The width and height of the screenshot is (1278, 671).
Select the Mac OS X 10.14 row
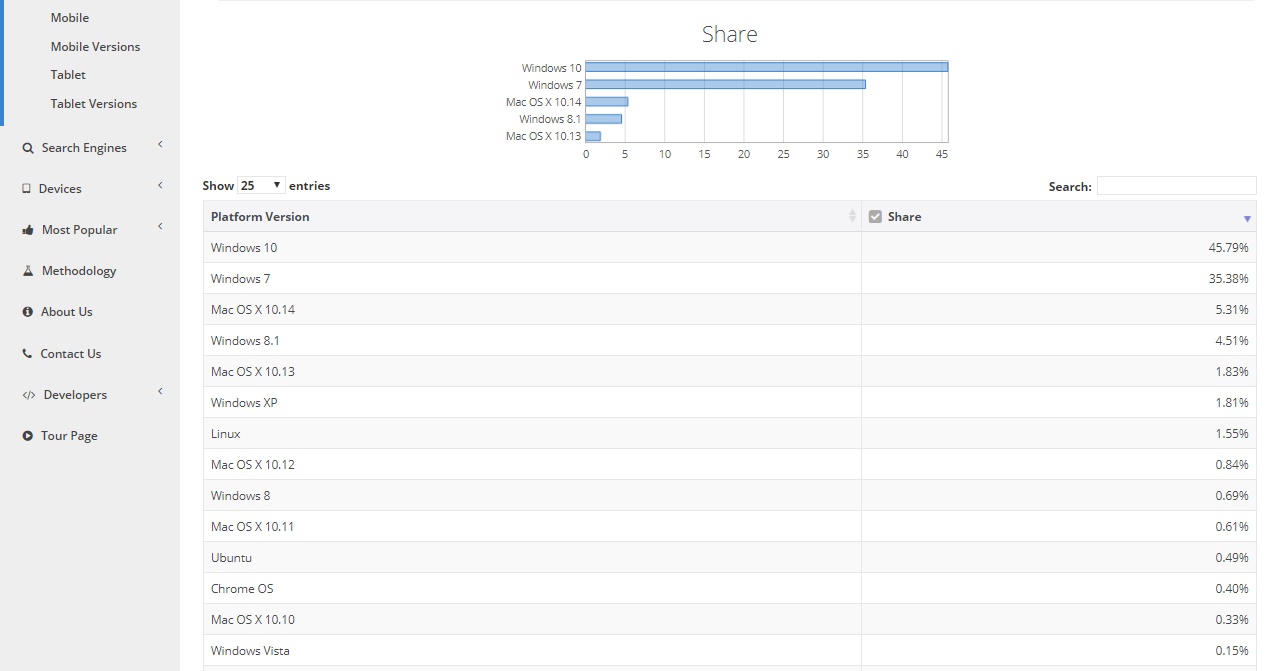730,310
